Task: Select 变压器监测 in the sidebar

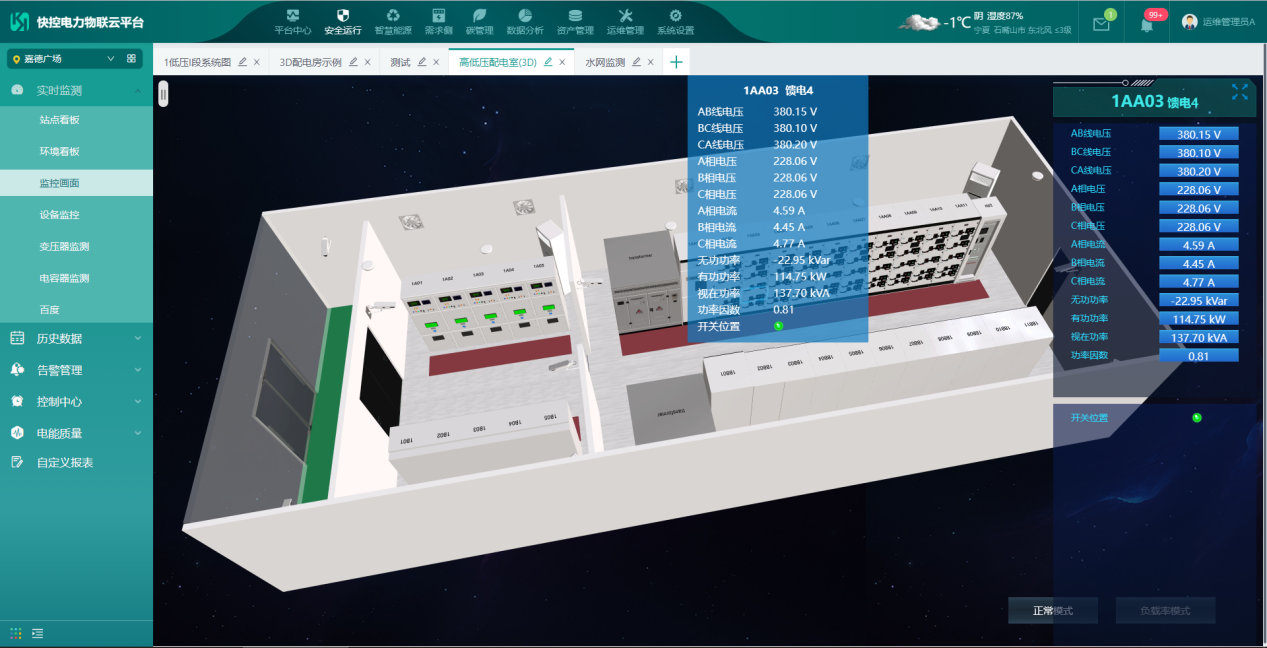Action: [x=76, y=246]
